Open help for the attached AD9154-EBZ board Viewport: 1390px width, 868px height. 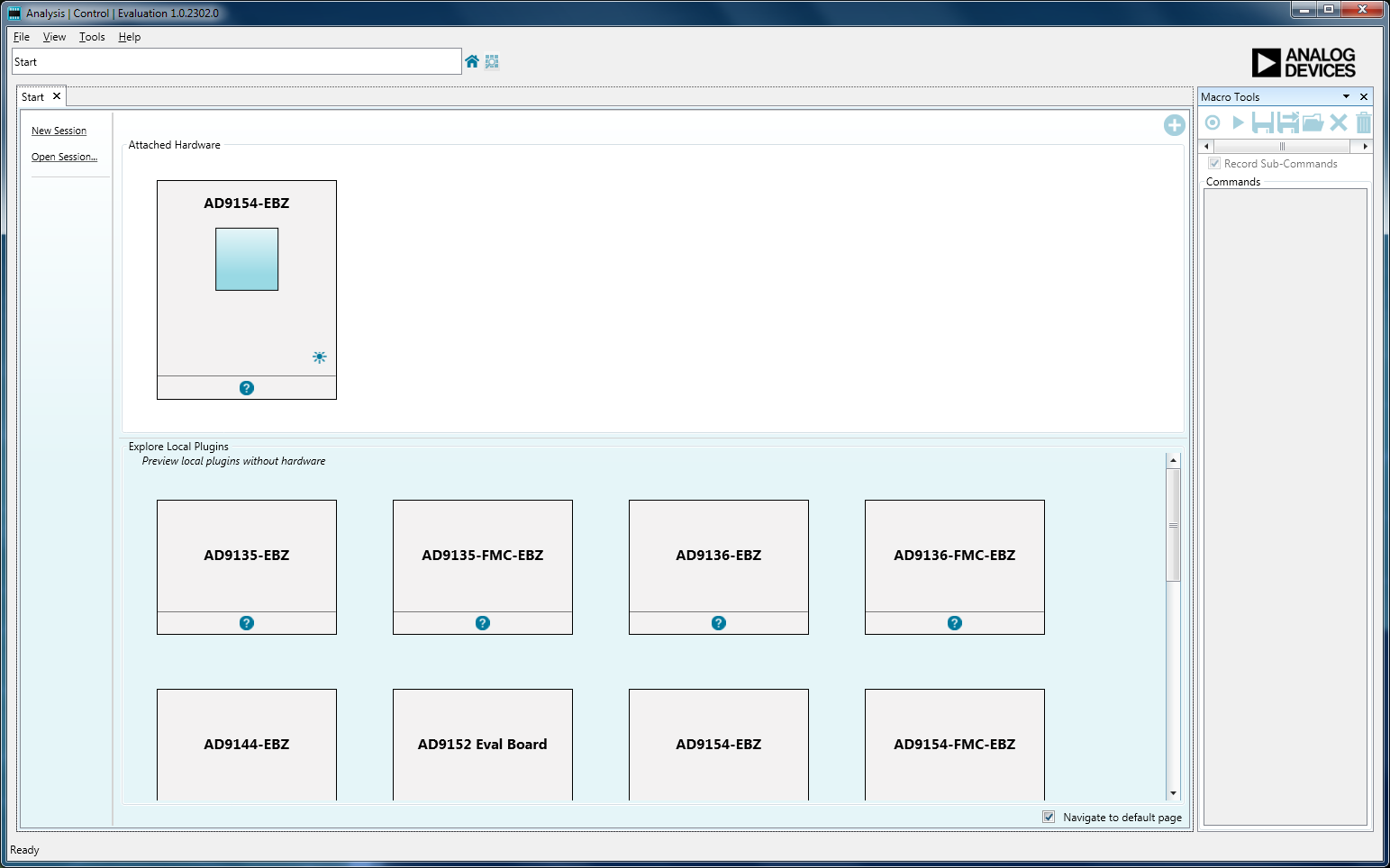tap(247, 388)
